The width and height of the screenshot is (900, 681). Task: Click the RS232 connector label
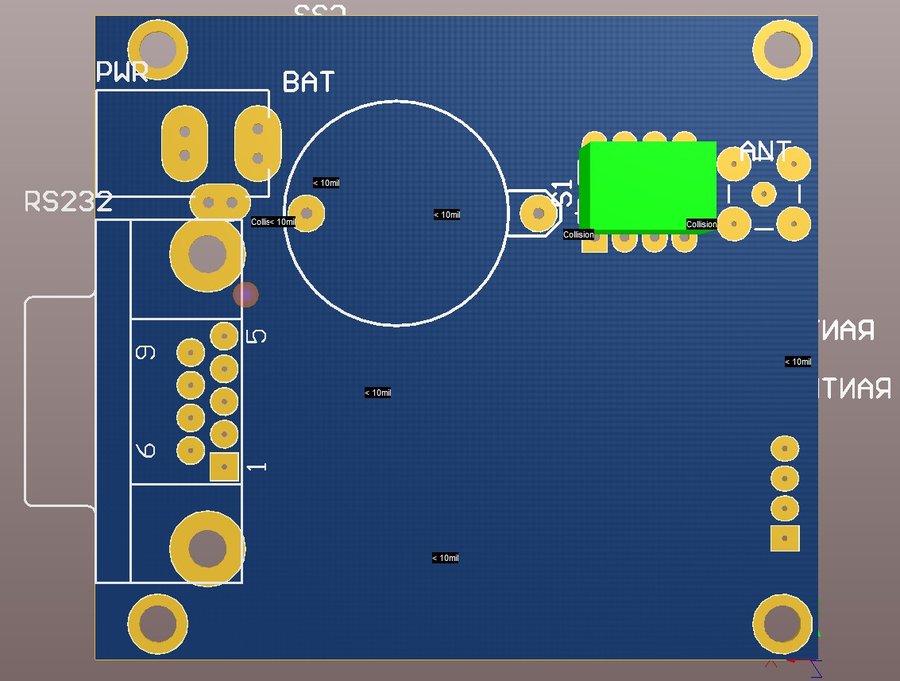tap(68, 202)
